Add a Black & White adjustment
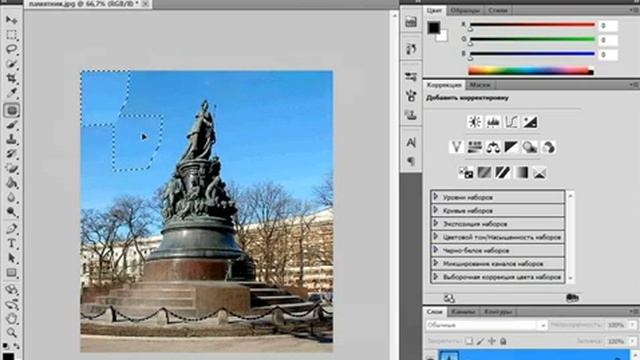Image resolution: width=640 pixels, height=360 pixels. tap(511, 147)
